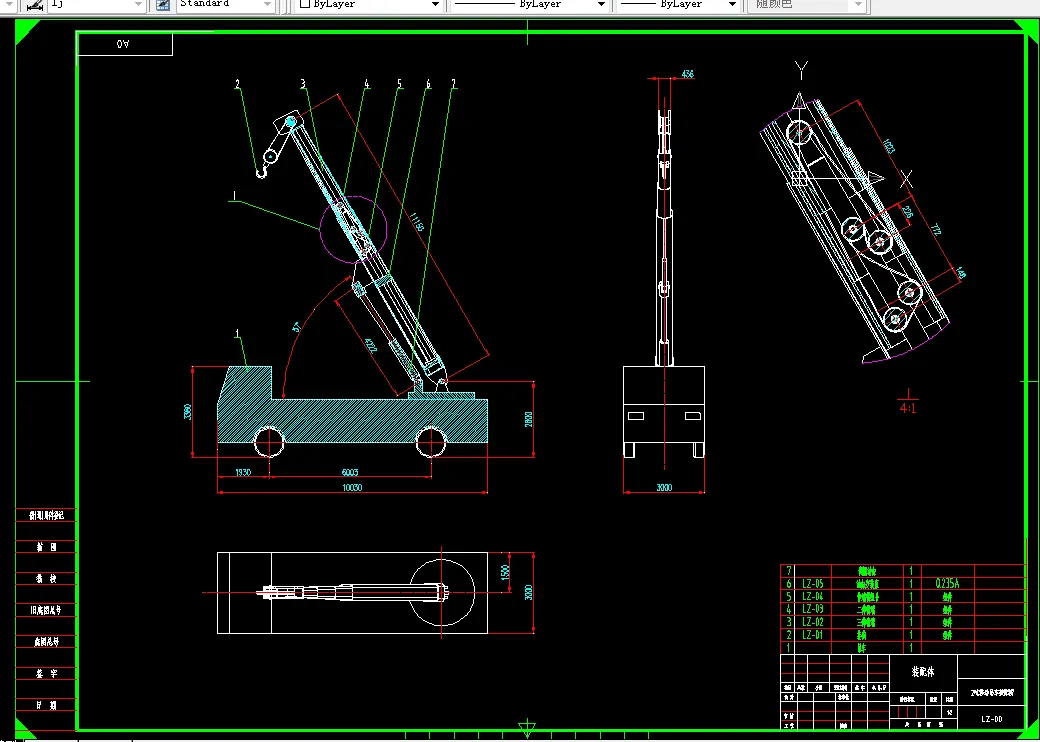Select balloon number 4 leader label
Viewport: 1040px width, 742px height.
point(366,84)
